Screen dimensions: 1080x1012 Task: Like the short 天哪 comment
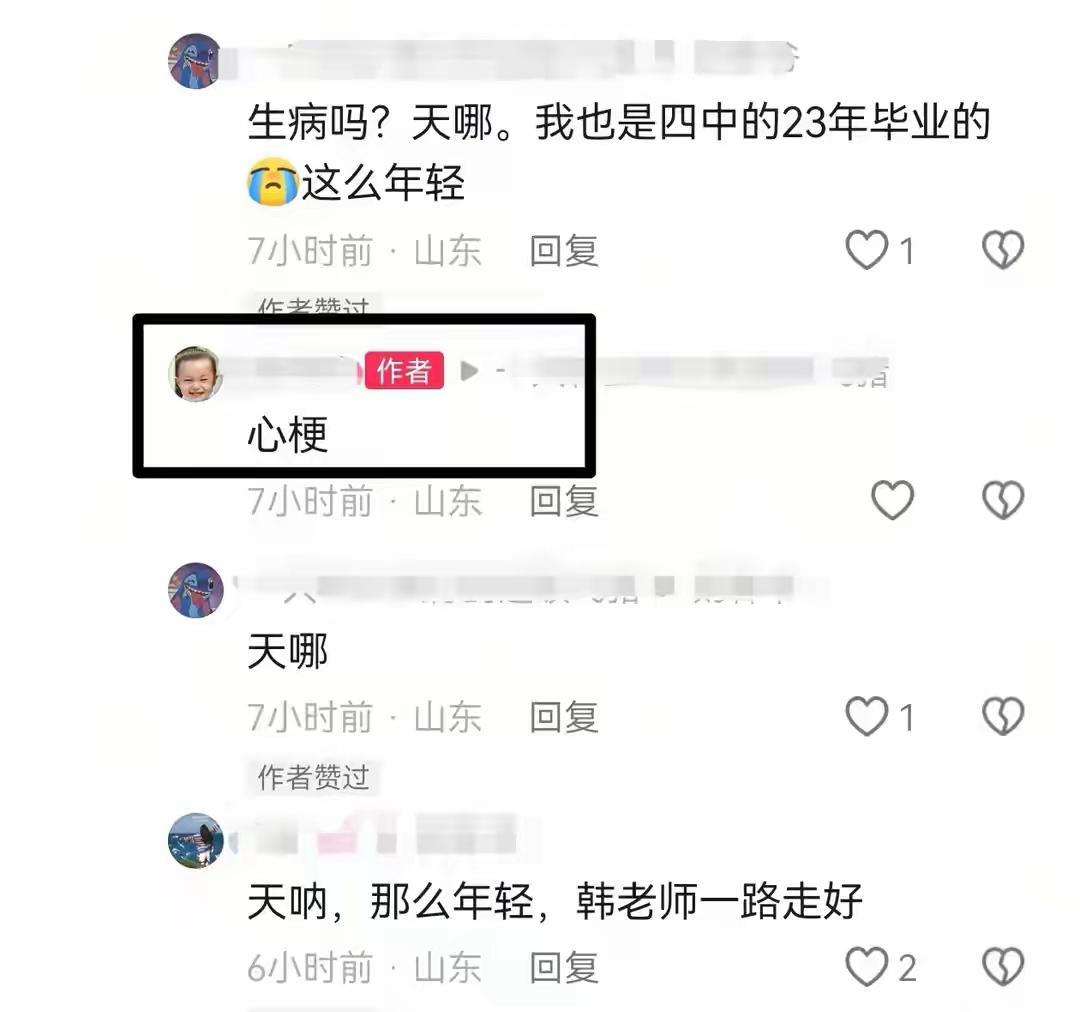(866, 716)
